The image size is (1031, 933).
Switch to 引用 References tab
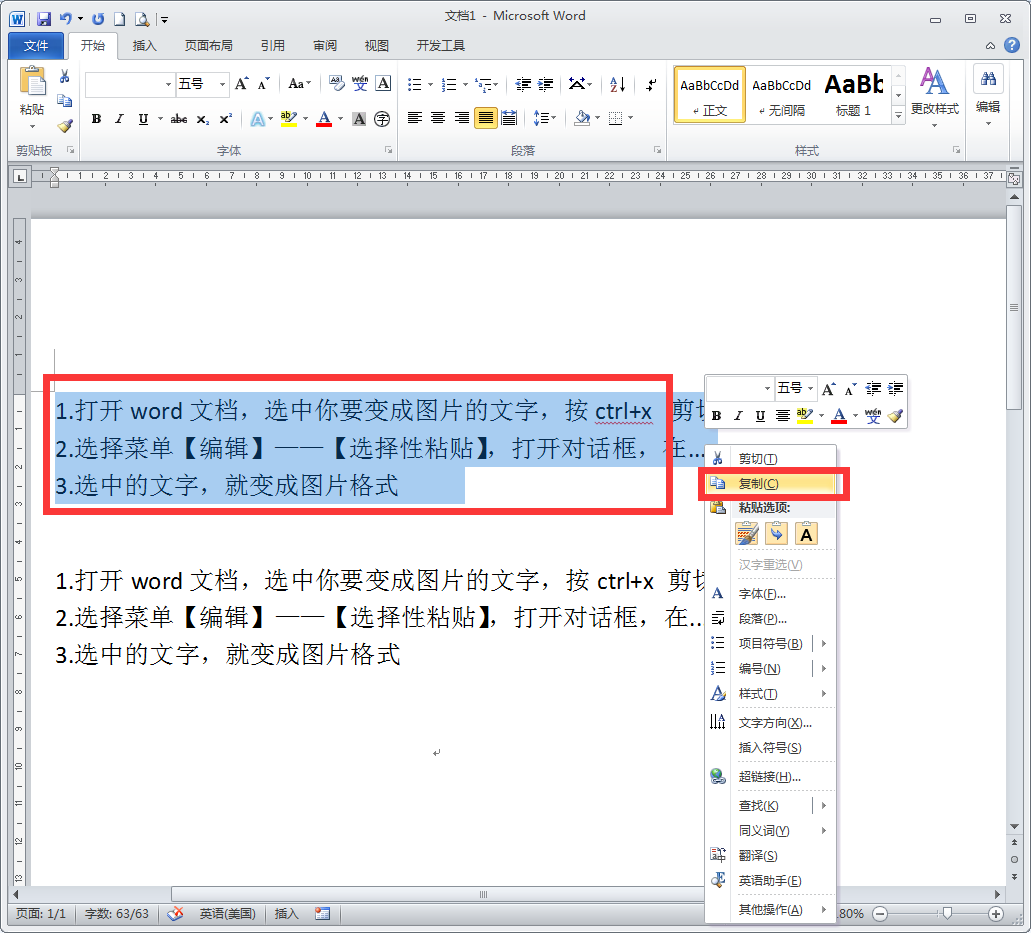coord(273,45)
